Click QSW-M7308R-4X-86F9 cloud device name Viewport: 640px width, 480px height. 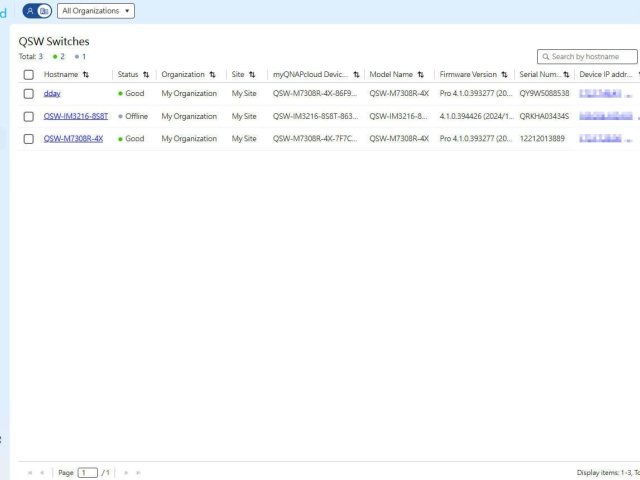point(315,93)
